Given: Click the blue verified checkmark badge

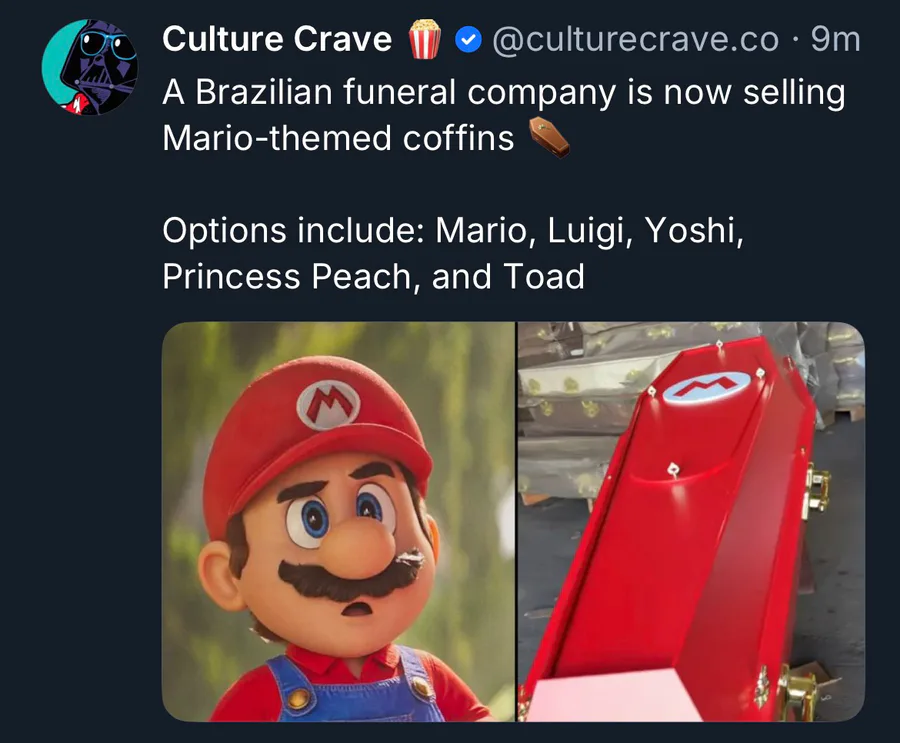Looking at the screenshot, I should pyautogui.click(x=467, y=40).
